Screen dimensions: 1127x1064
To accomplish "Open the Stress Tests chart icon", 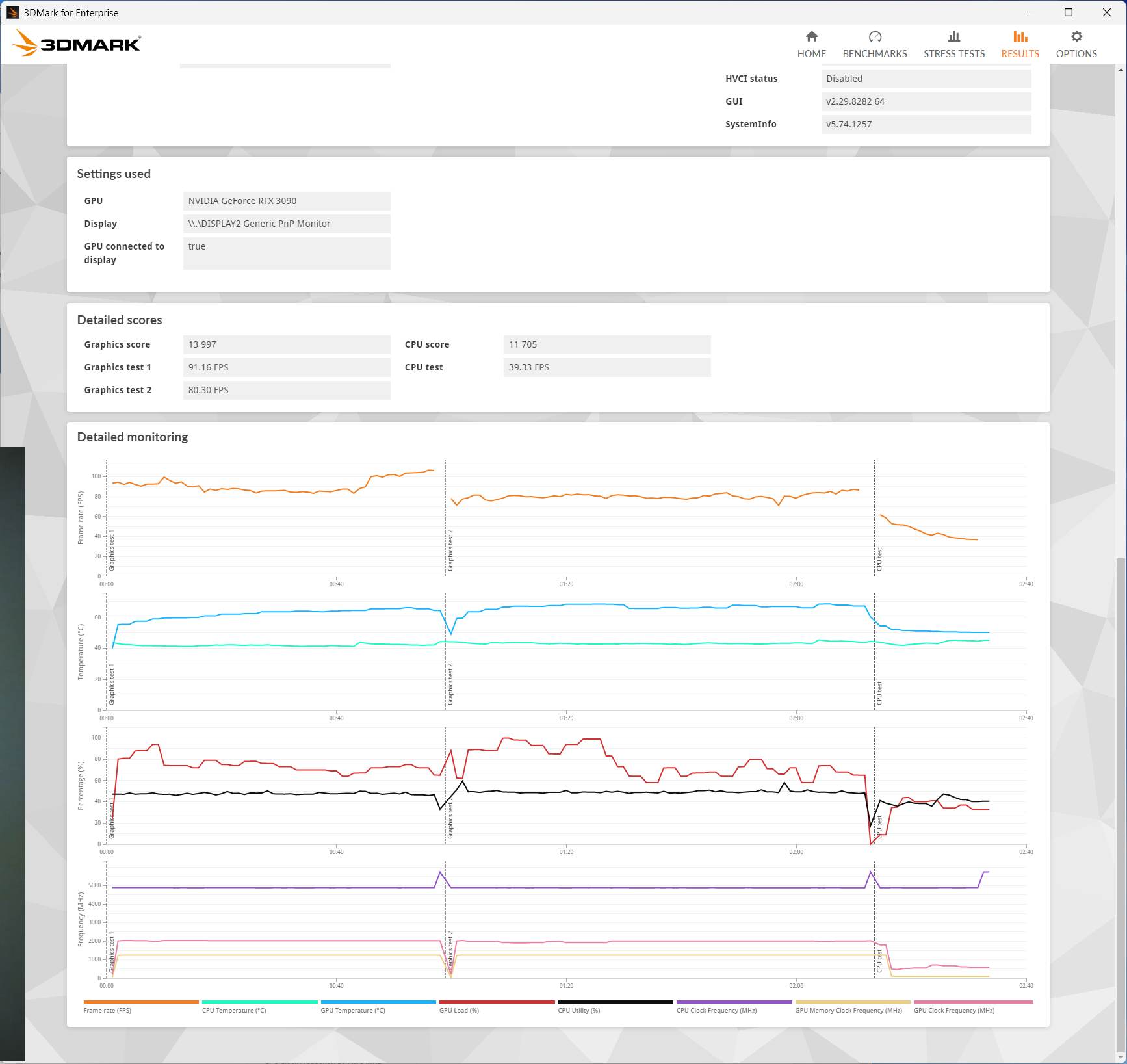I will pos(954,36).
